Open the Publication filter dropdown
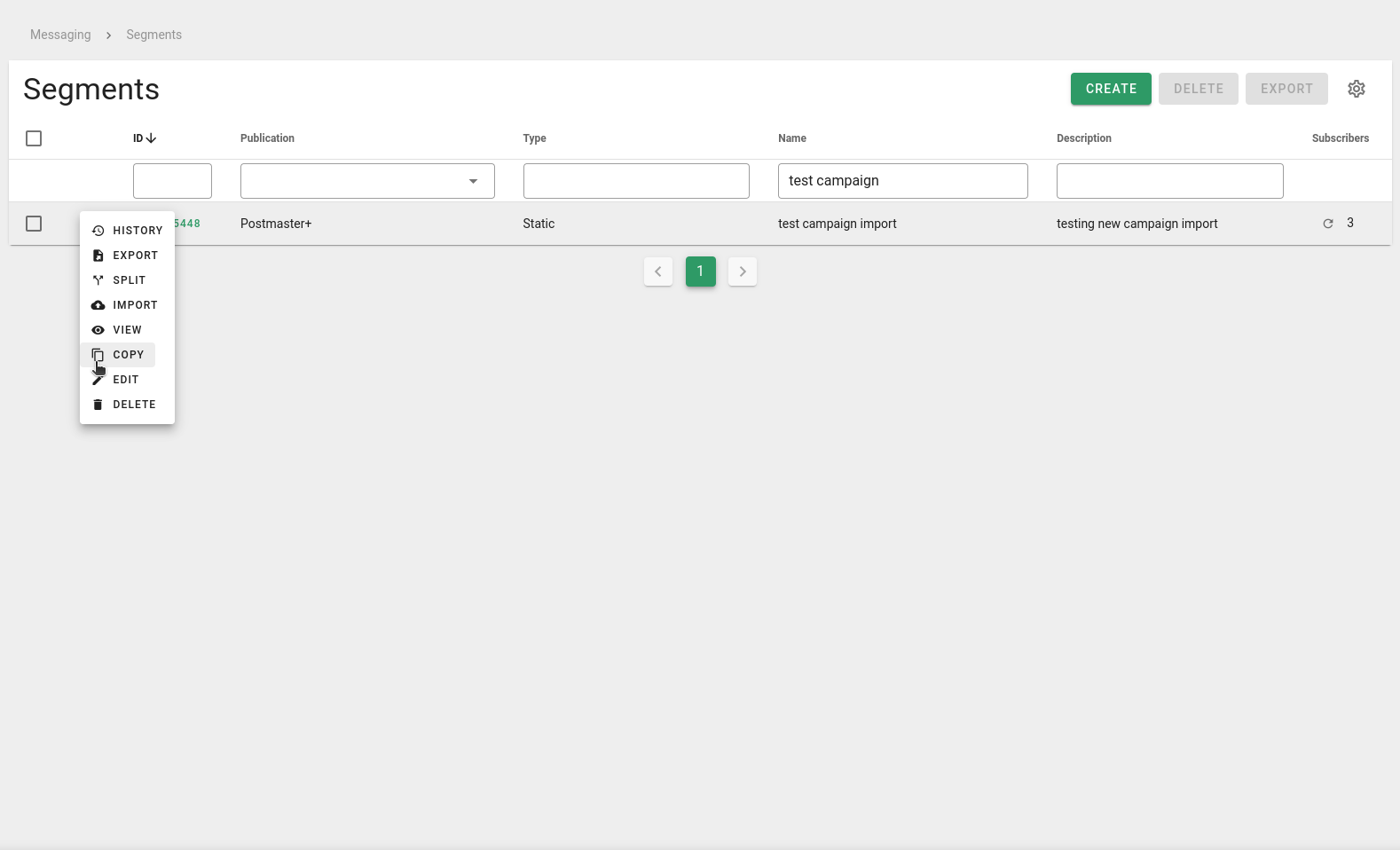 click(367, 181)
